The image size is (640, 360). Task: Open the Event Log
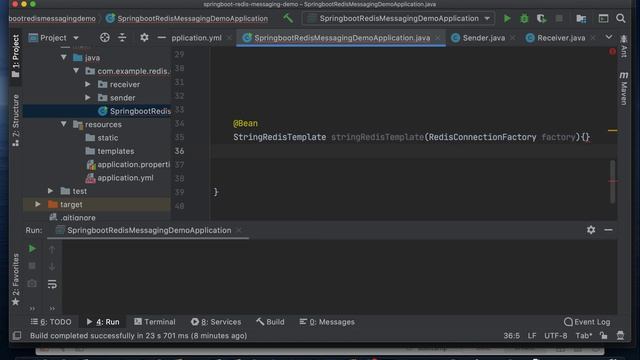(x=587, y=322)
